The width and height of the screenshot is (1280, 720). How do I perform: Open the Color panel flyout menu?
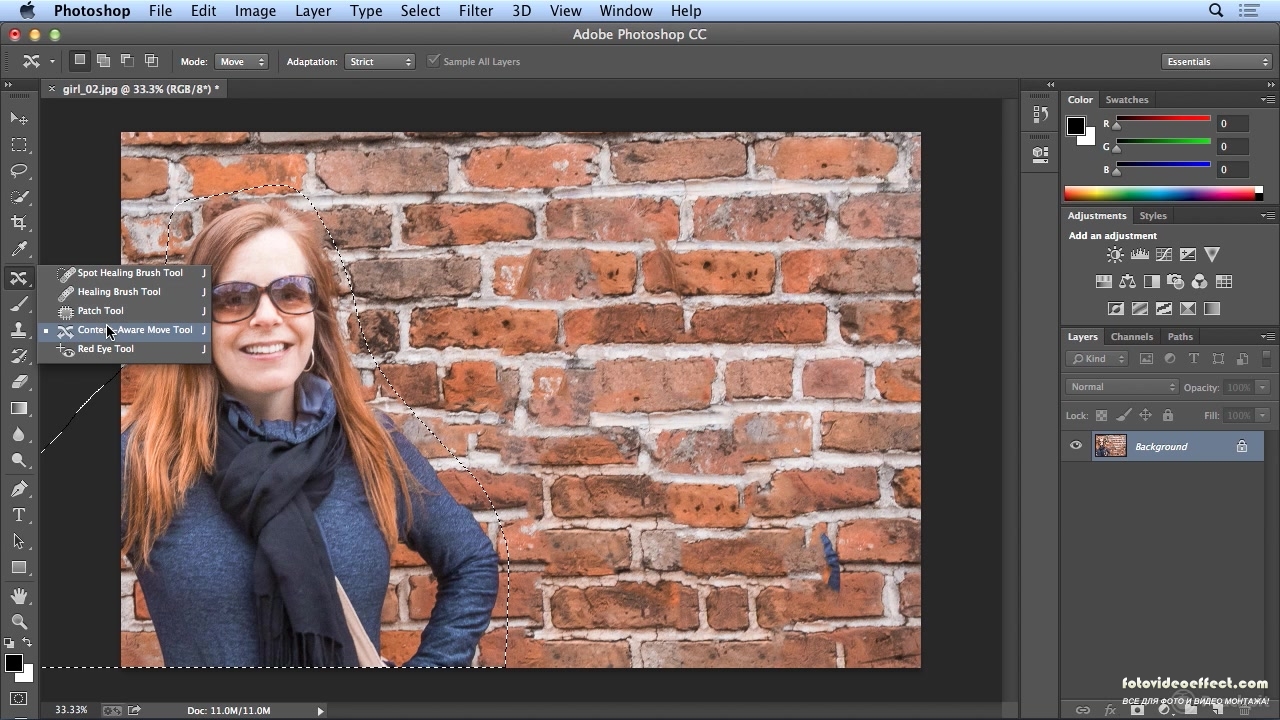pyautogui.click(x=1268, y=100)
